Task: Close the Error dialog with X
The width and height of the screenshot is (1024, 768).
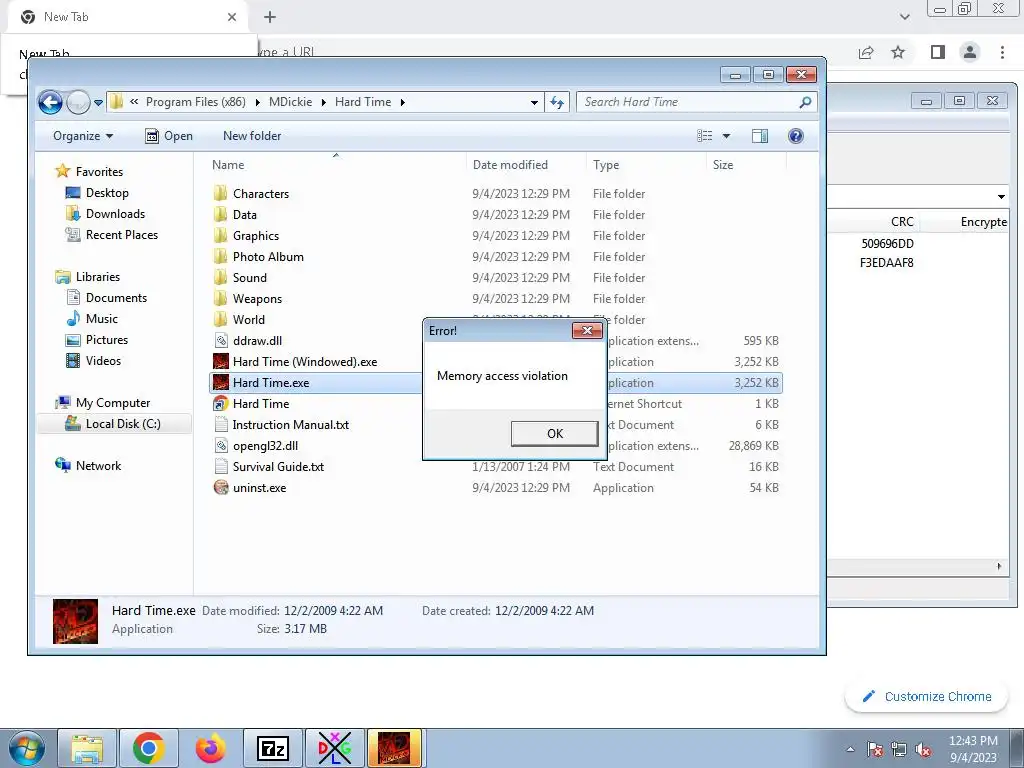Action: (x=586, y=330)
